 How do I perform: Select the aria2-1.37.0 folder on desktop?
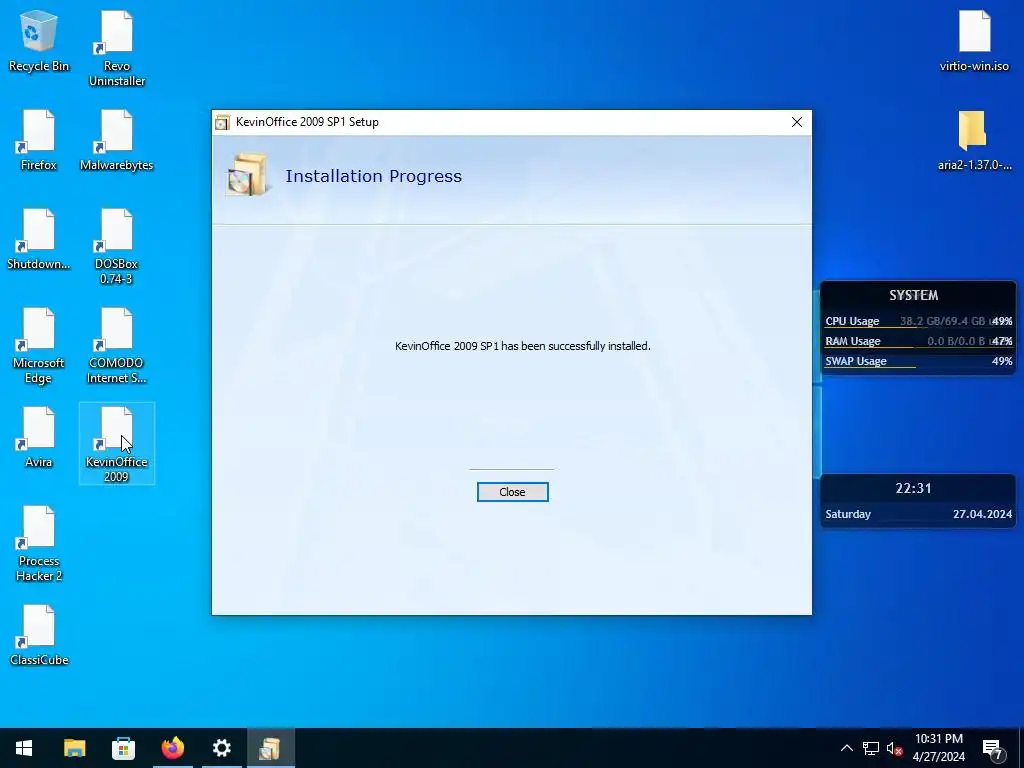point(974,141)
